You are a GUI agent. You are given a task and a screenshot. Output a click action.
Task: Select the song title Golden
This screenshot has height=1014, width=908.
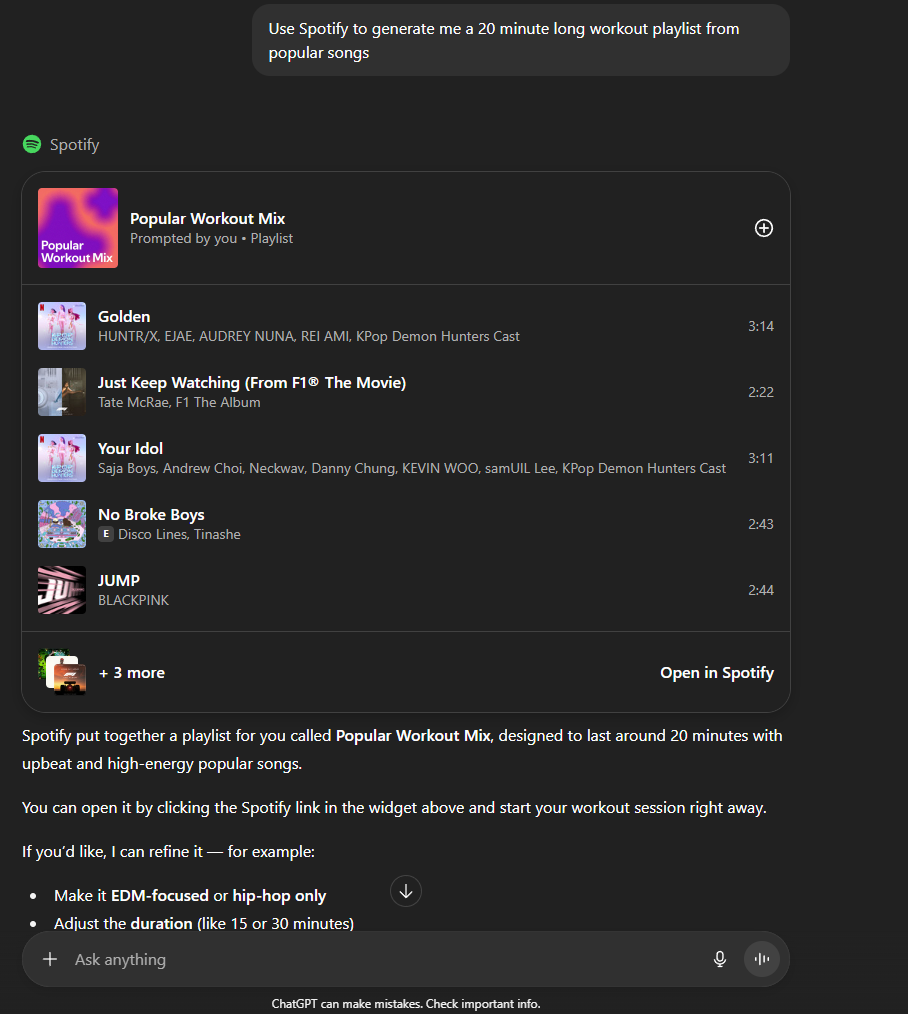124,317
